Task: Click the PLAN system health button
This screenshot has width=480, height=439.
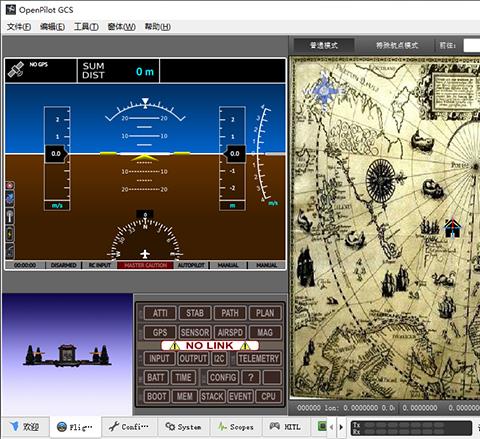Action: (x=265, y=313)
